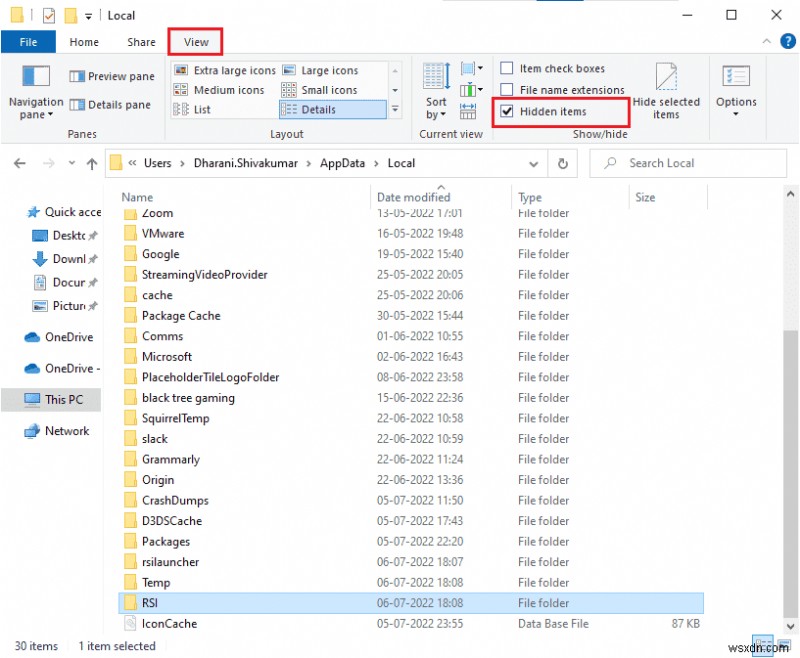Select the first OneDrive entry

coord(59,337)
